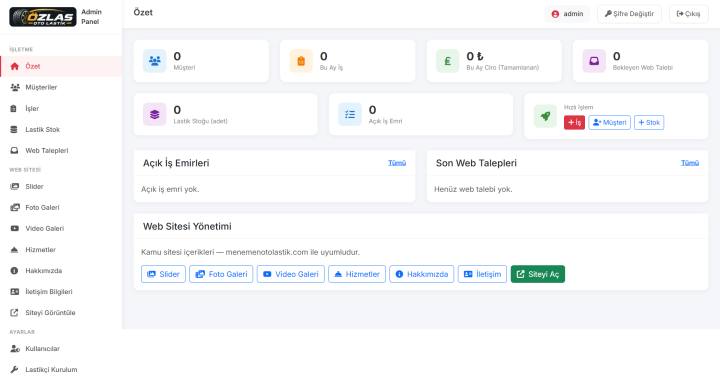720x387 pixels.
Task: Click the red quick-action +İş button
Action: pos(574,123)
